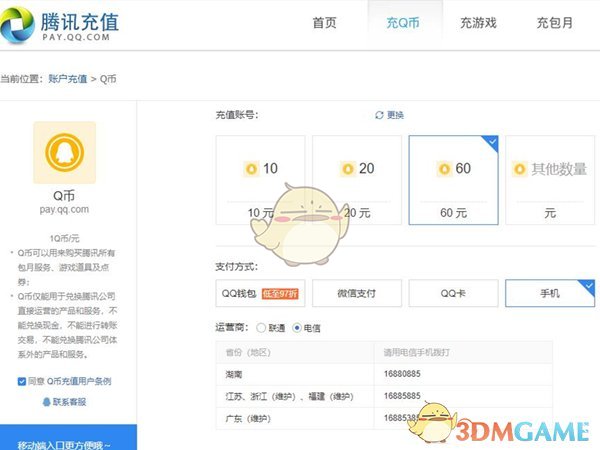Click the number 16885885

pyautogui.click(x=402, y=396)
